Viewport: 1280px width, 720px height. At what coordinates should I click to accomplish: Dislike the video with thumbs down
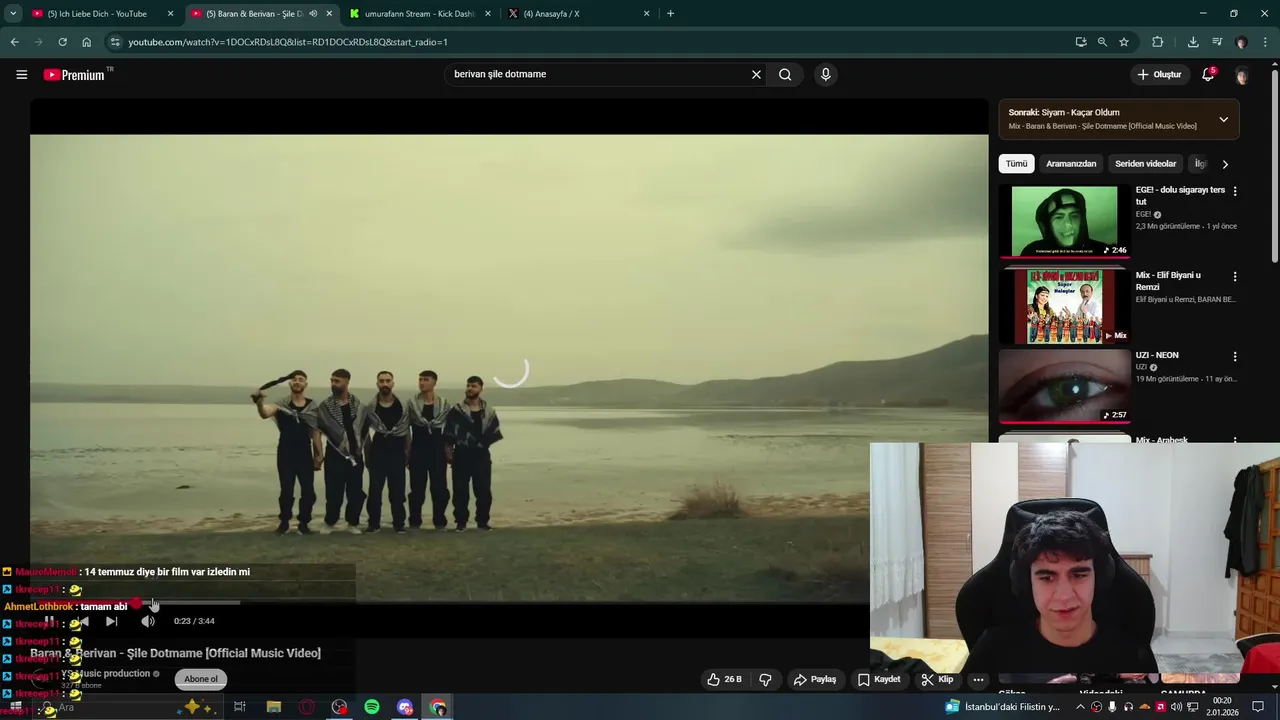[x=766, y=679]
